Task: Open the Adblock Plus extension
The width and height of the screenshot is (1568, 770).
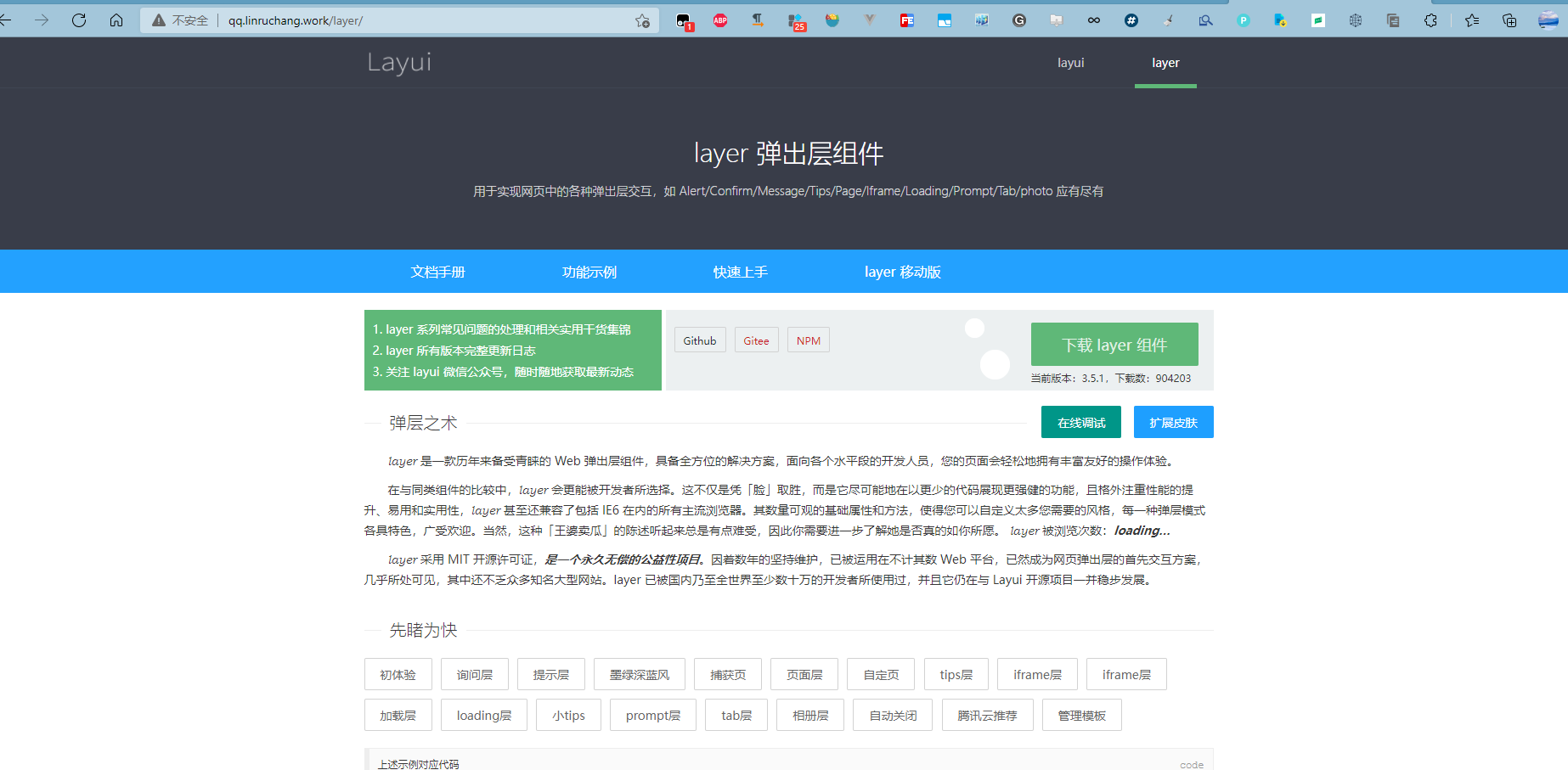Action: pyautogui.click(x=720, y=20)
